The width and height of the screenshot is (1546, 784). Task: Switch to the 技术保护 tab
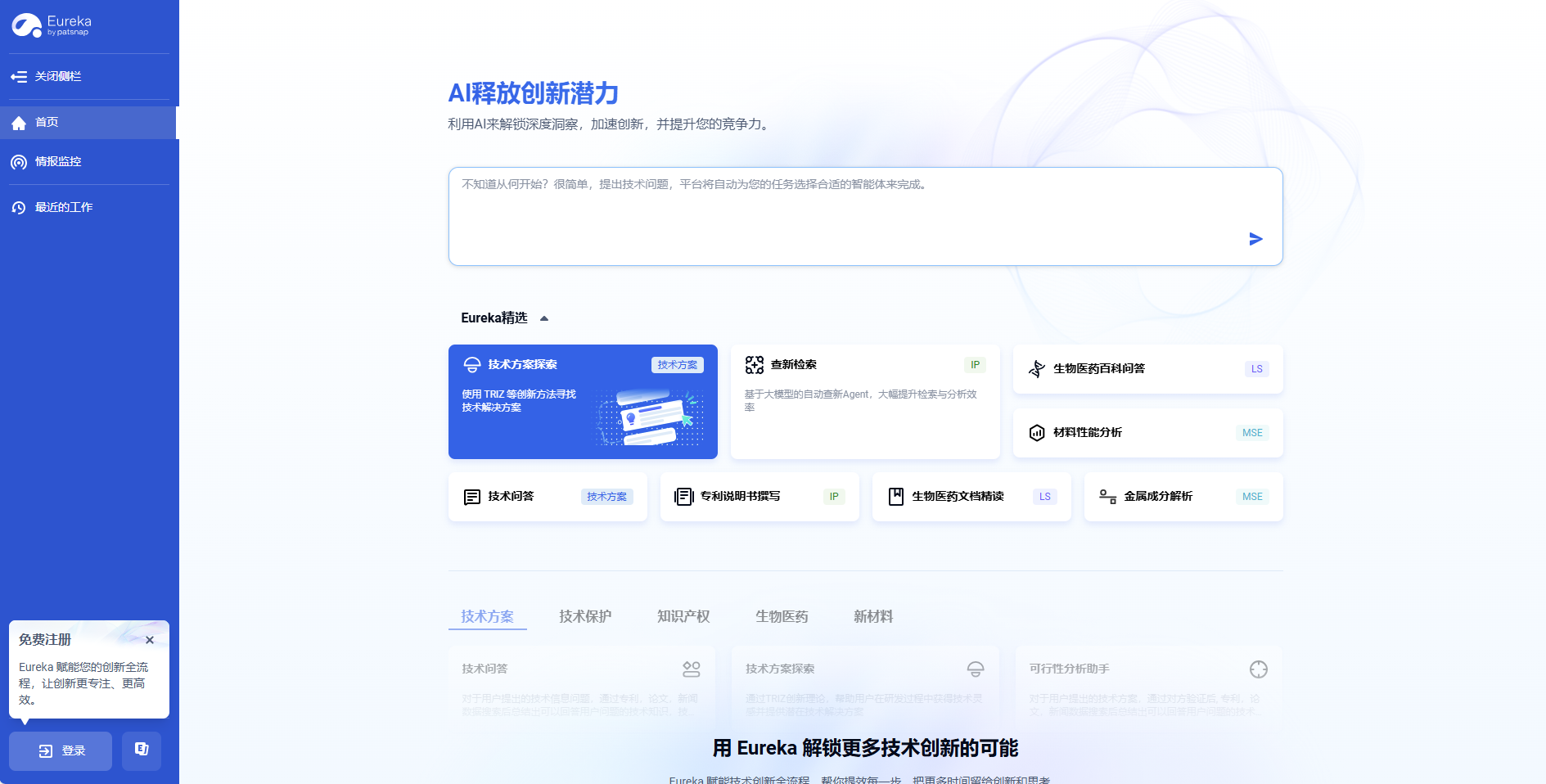[x=585, y=616]
